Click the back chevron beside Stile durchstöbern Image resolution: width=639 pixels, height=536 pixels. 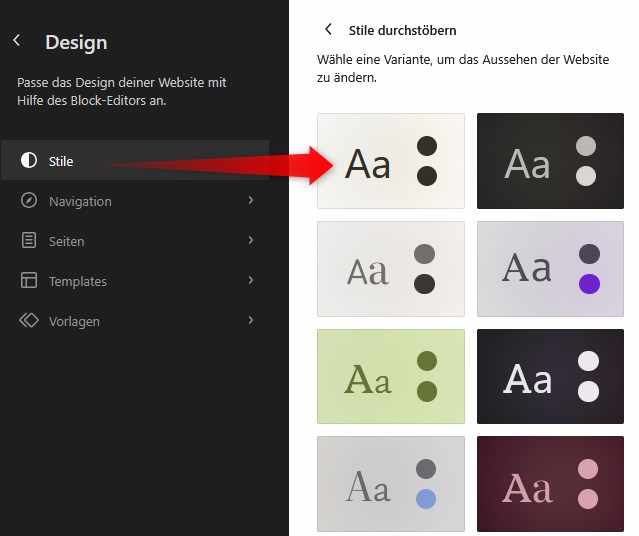328,29
